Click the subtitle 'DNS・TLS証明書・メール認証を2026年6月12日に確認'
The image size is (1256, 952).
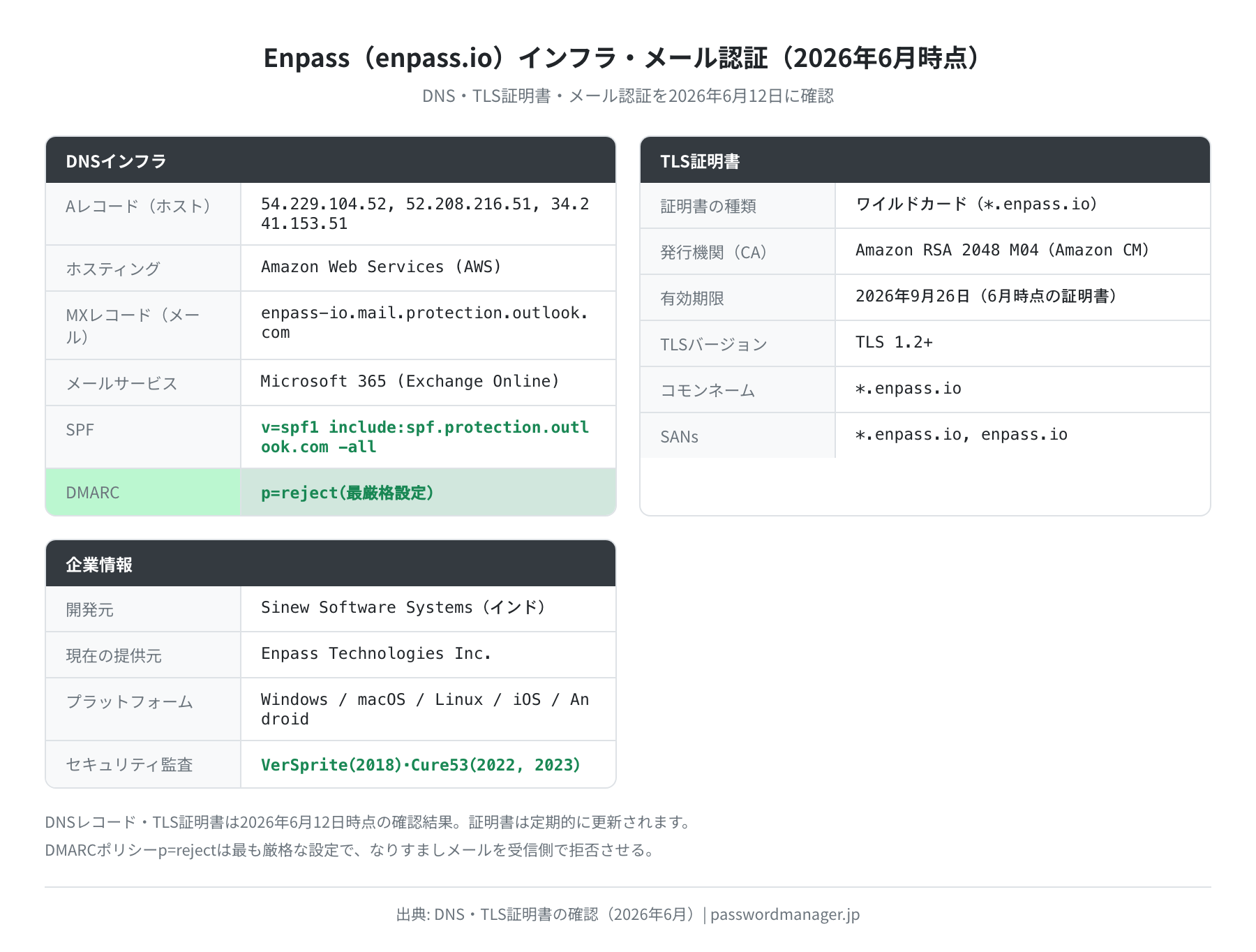point(628,96)
